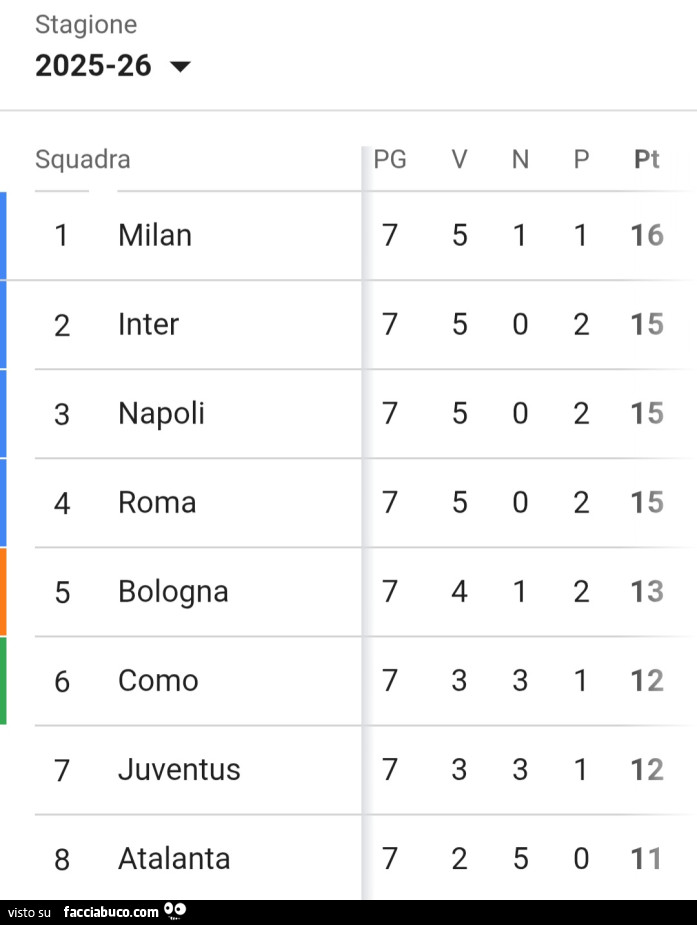This screenshot has width=697, height=925.
Task: Click the blue qualification bar beside Milan
Action: tap(3, 235)
